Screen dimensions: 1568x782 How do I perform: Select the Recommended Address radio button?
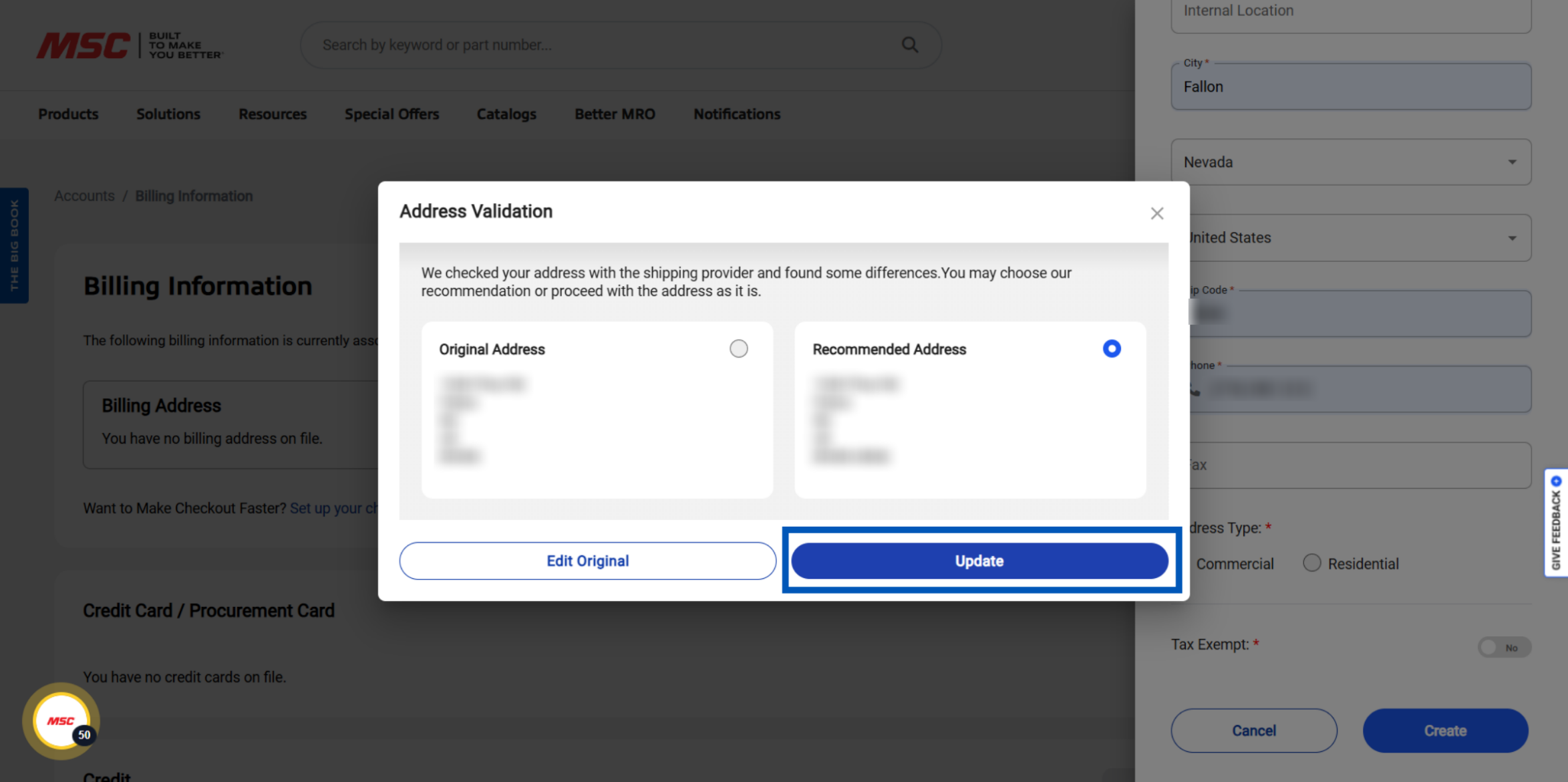[x=1111, y=348]
